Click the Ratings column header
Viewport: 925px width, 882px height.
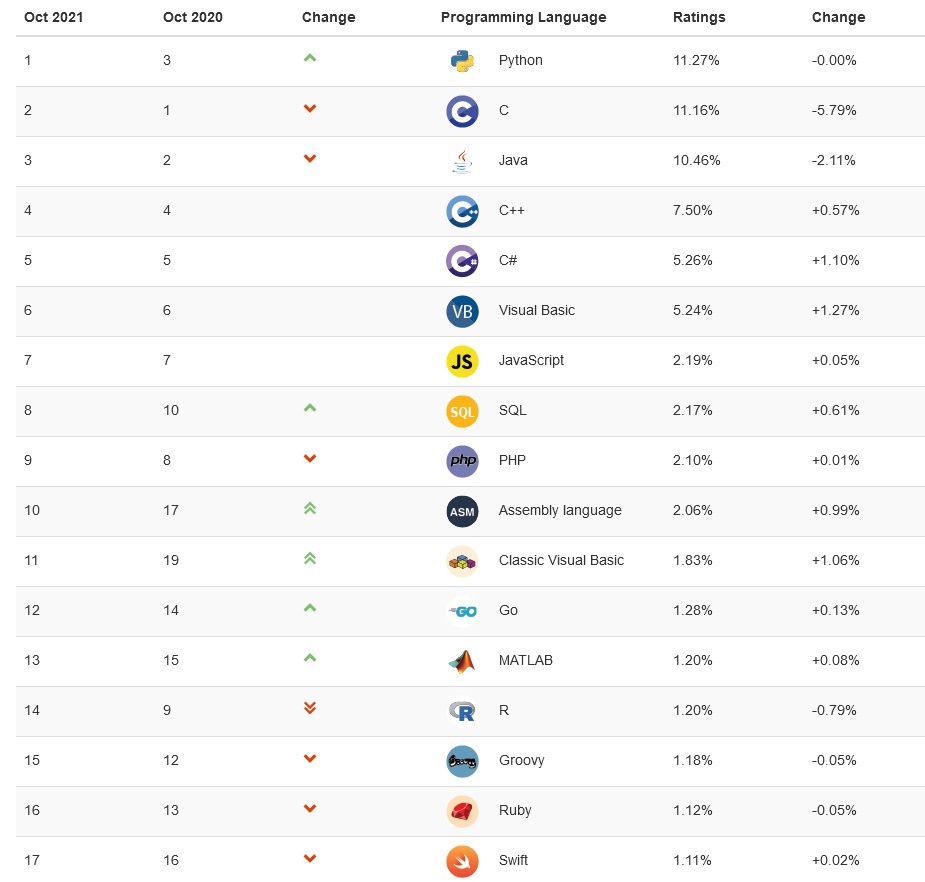[x=699, y=17]
